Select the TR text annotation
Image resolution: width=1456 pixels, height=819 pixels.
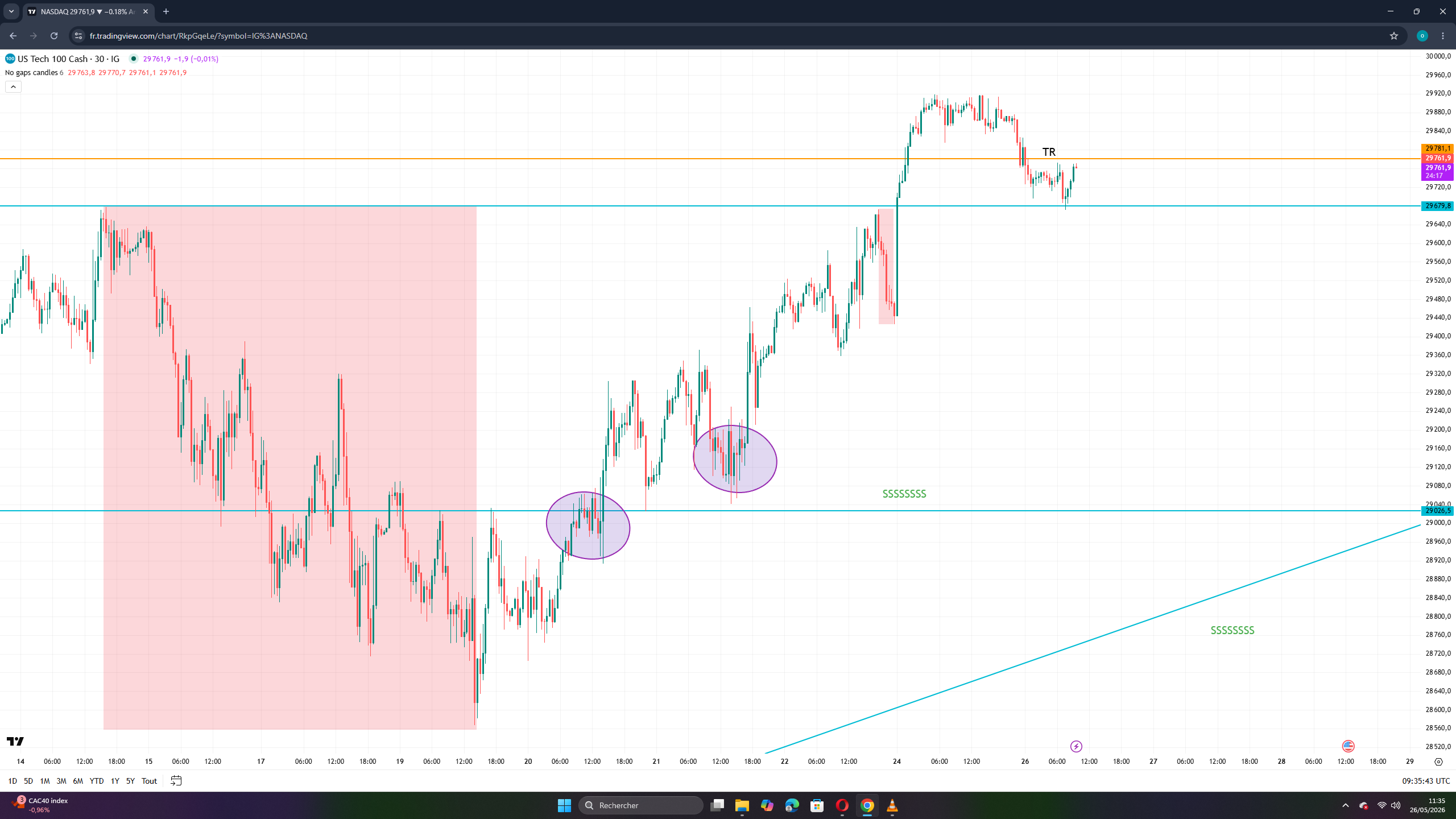pos(1049,152)
